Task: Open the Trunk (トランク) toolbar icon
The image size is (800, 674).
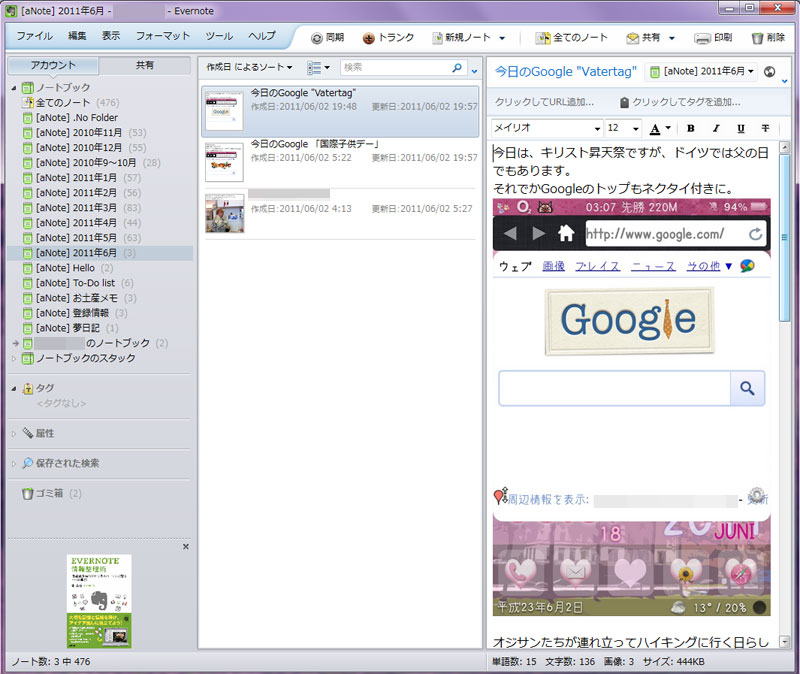Action: pyautogui.click(x=368, y=38)
